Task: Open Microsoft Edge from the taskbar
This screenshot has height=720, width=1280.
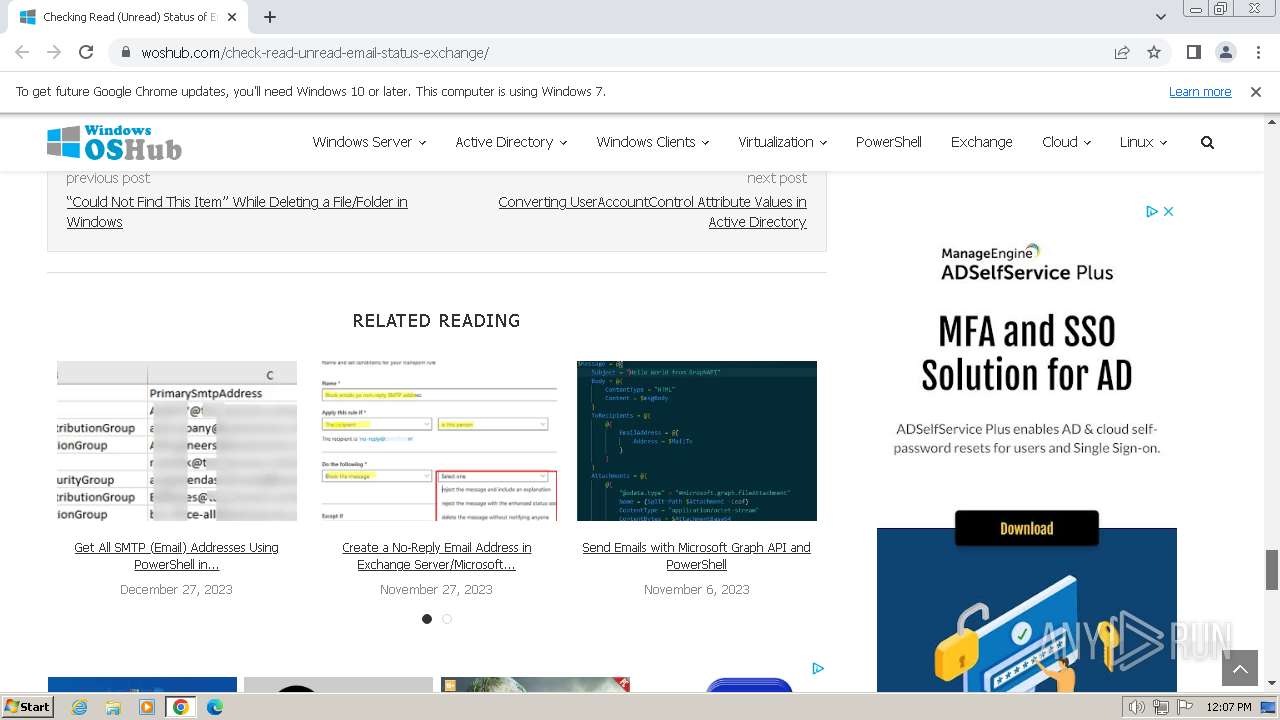Action: coord(215,707)
